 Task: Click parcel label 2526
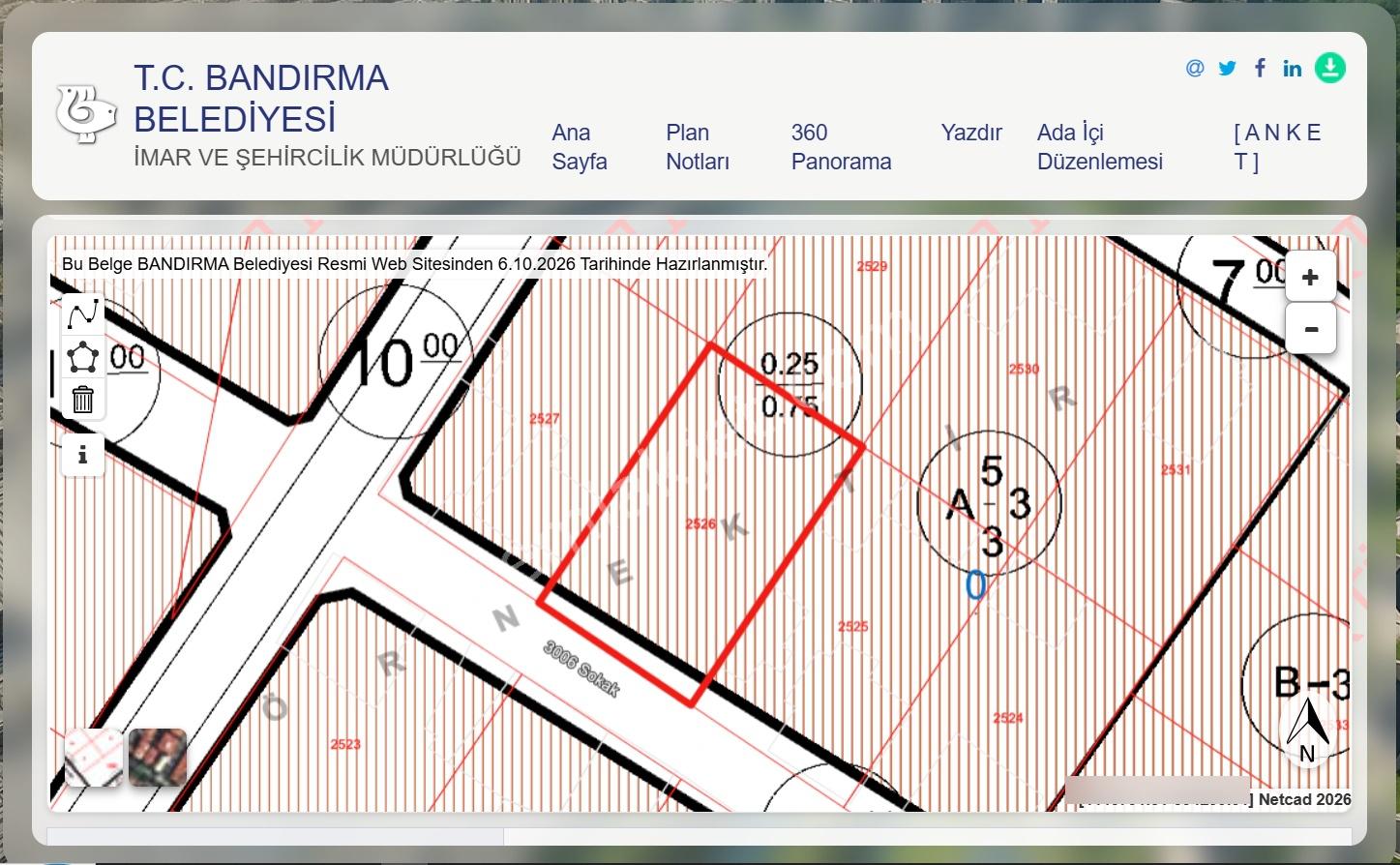(x=700, y=523)
